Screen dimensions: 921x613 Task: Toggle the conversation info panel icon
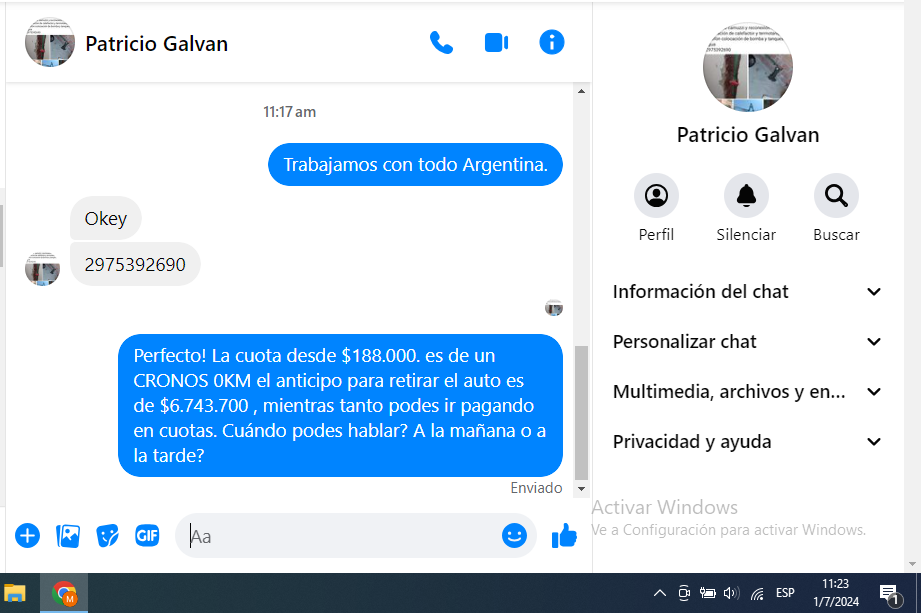[551, 42]
